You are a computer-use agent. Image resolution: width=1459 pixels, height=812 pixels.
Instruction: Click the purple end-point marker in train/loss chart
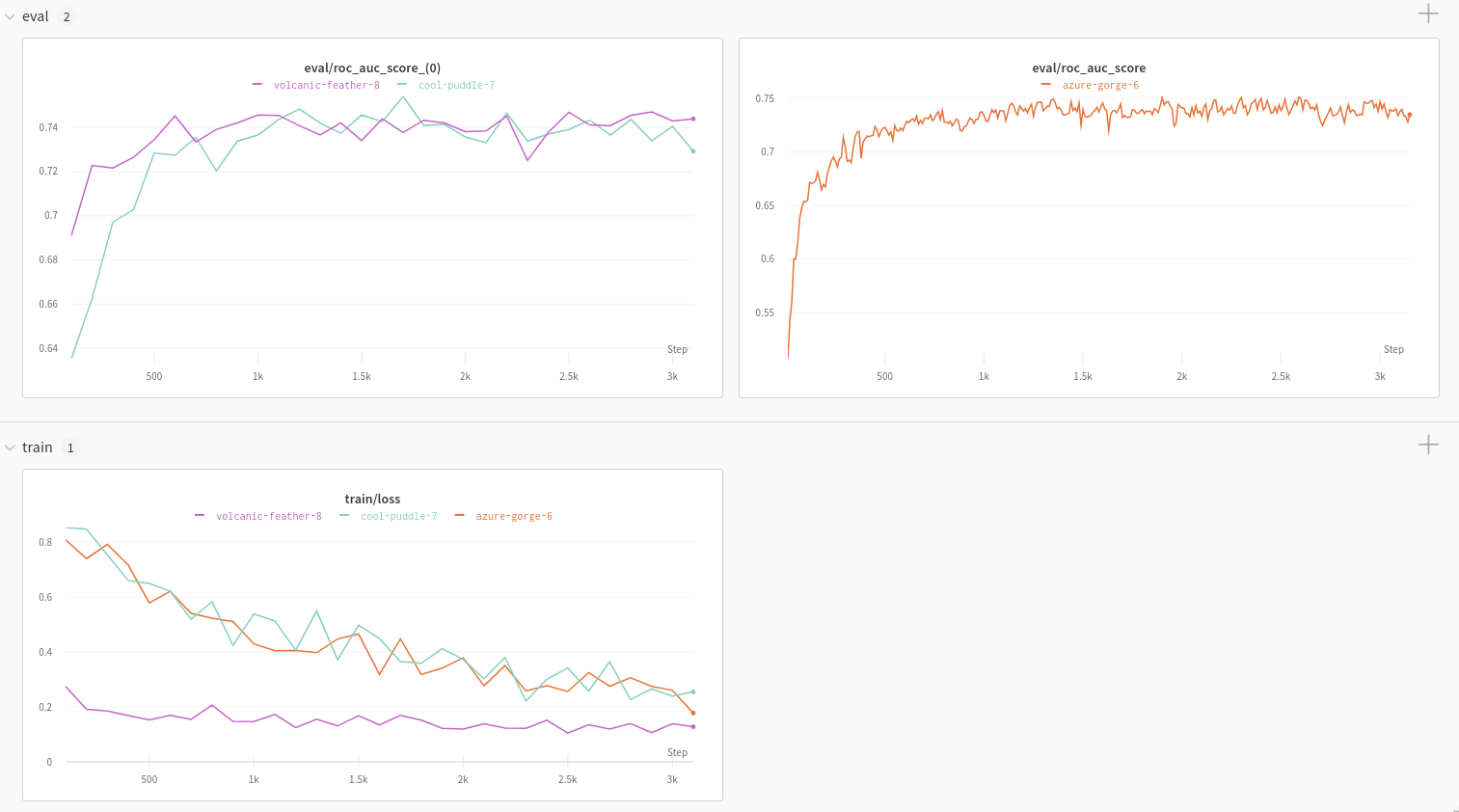point(692,727)
